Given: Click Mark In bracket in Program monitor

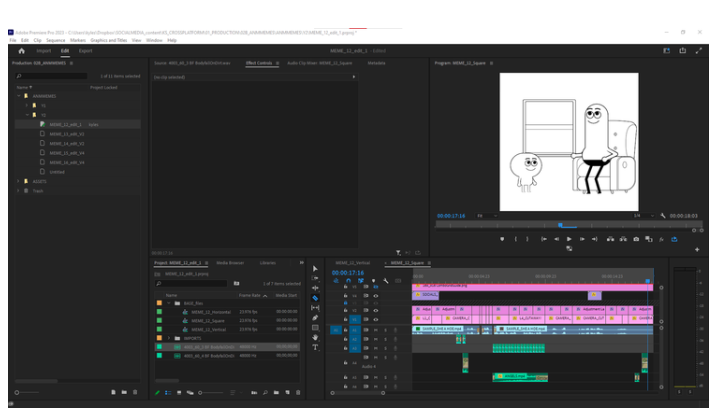Looking at the screenshot, I should (x=516, y=239).
